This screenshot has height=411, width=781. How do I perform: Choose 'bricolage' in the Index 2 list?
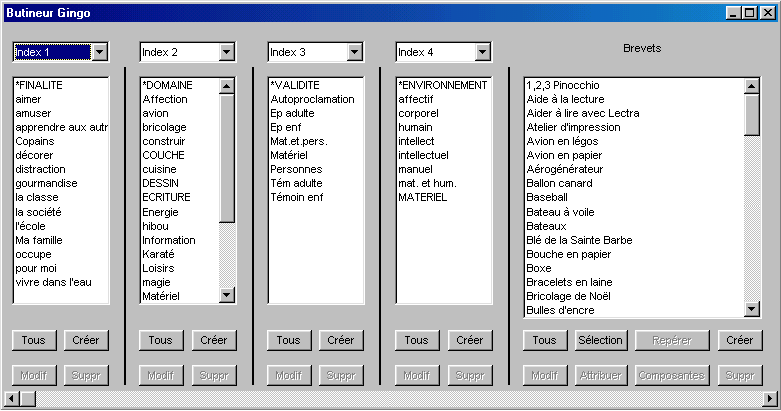164,128
